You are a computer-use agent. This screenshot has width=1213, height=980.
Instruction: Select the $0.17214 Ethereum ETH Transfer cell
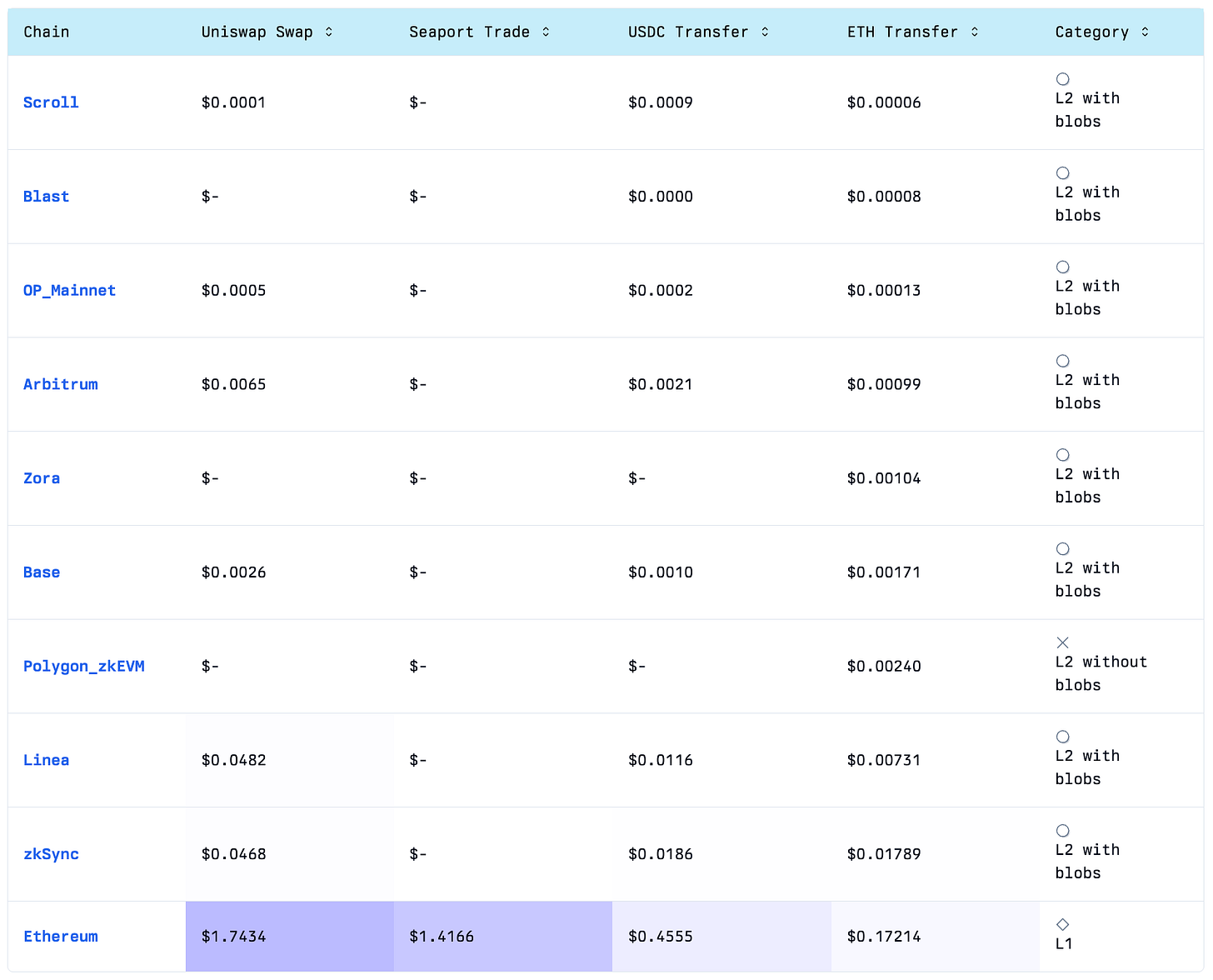coord(936,937)
